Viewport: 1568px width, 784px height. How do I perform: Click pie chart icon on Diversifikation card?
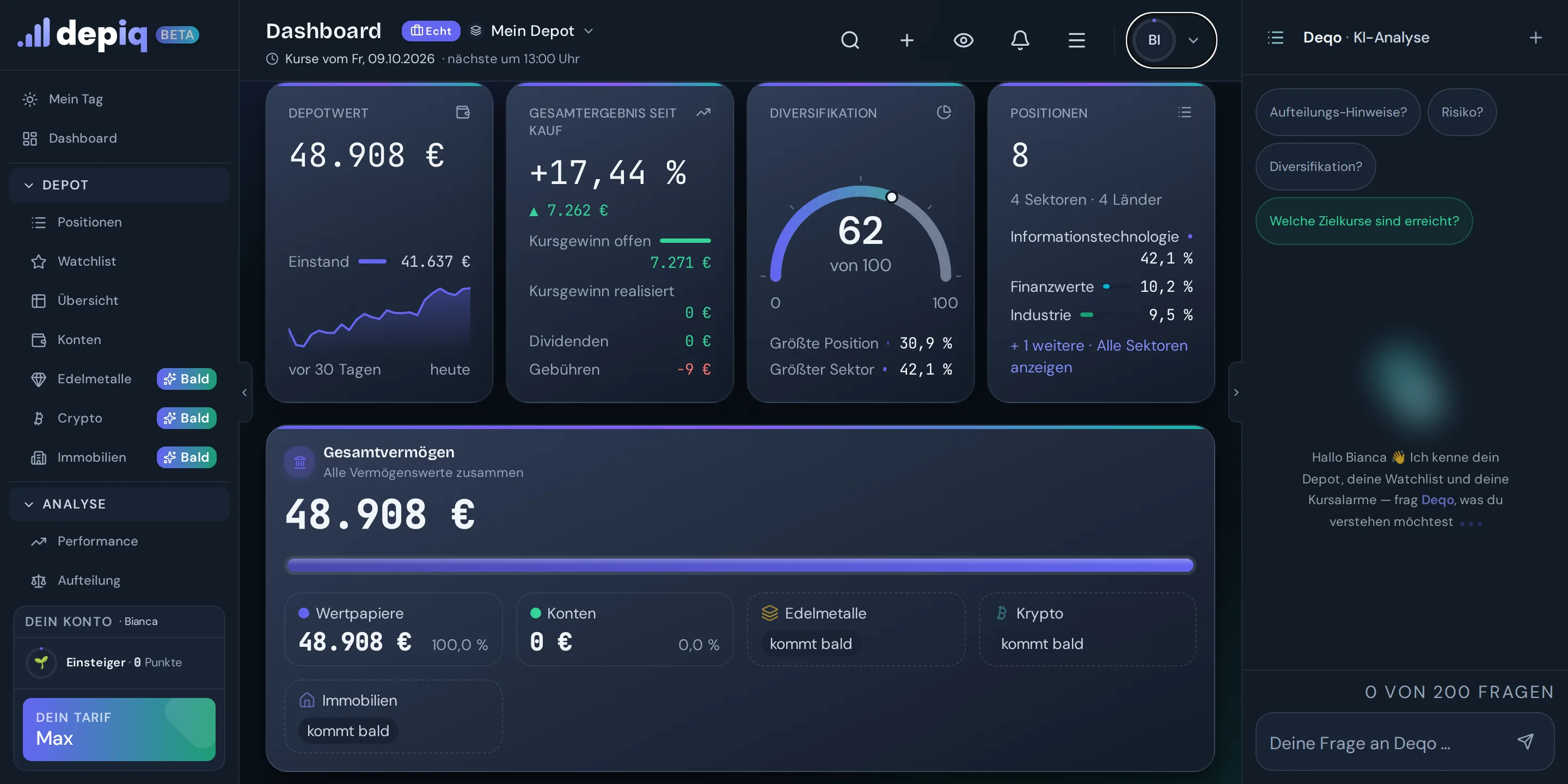944,113
